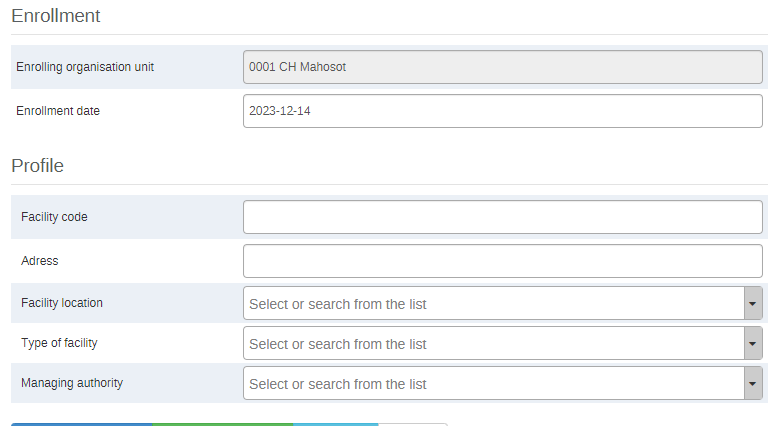The width and height of the screenshot is (780, 426).
Task: Click the Type of facility search box text
Action: coord(338,344)
